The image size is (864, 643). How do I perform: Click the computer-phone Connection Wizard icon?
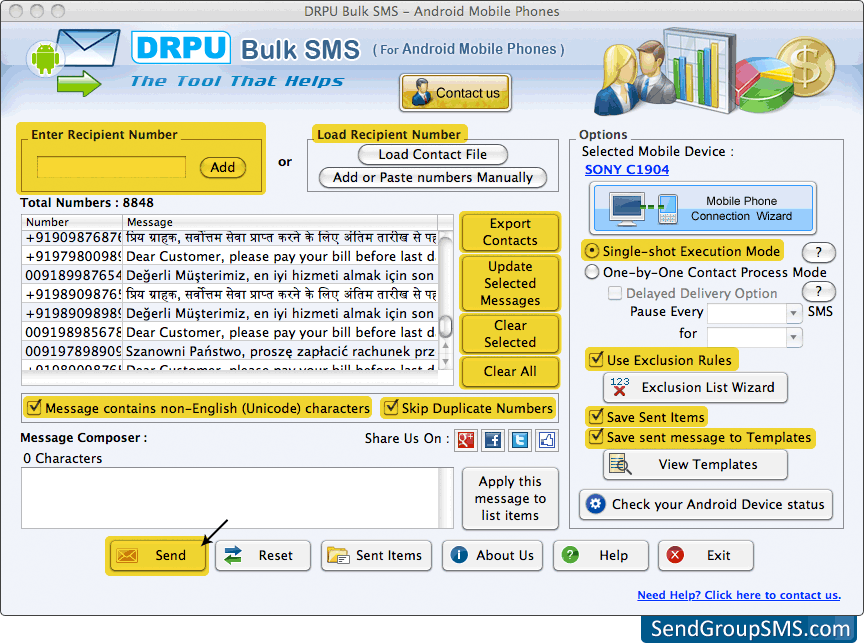644,209
